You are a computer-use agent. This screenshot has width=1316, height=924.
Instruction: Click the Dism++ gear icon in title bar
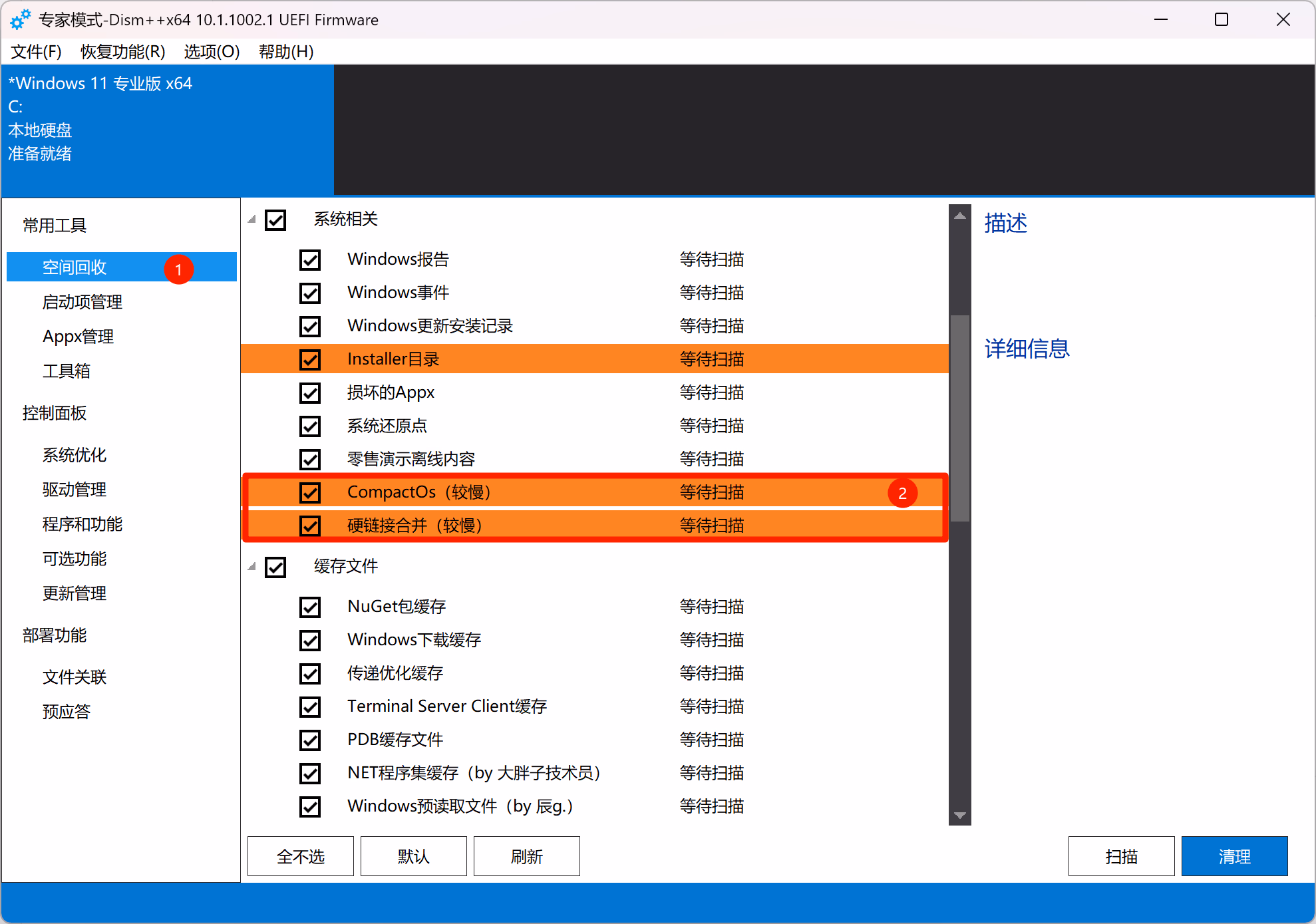pos(21,19)
